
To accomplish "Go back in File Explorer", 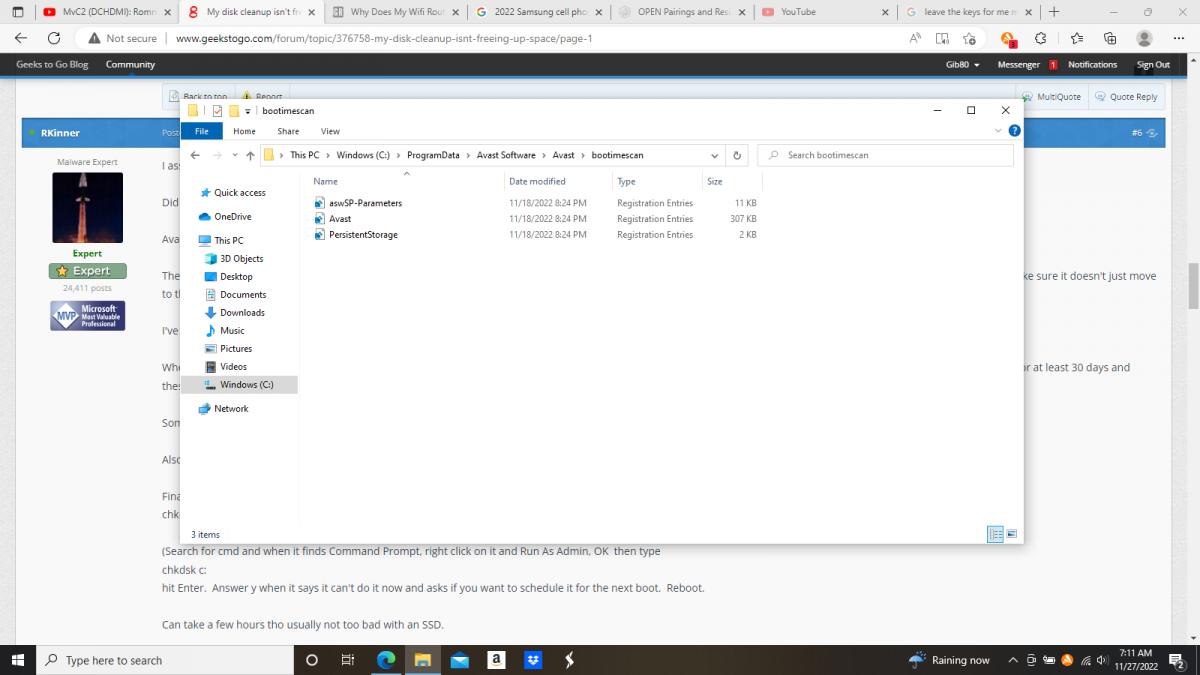I will 196,155.
